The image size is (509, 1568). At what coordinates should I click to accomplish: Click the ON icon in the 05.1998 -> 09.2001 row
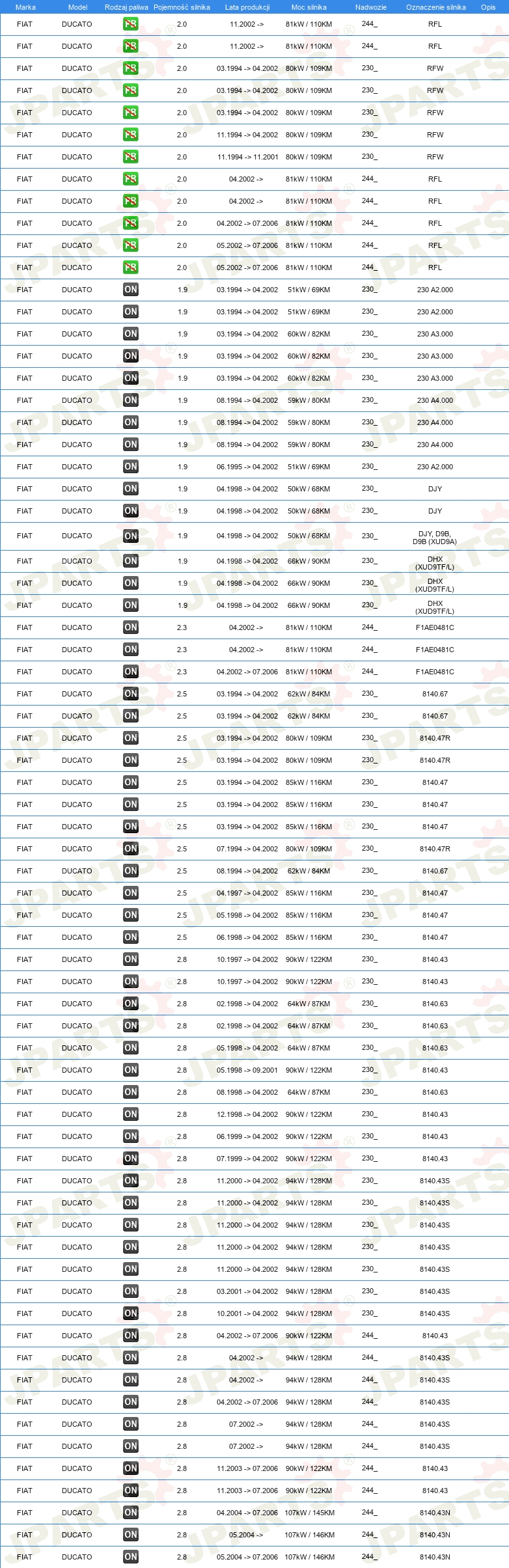(131, 1070)
